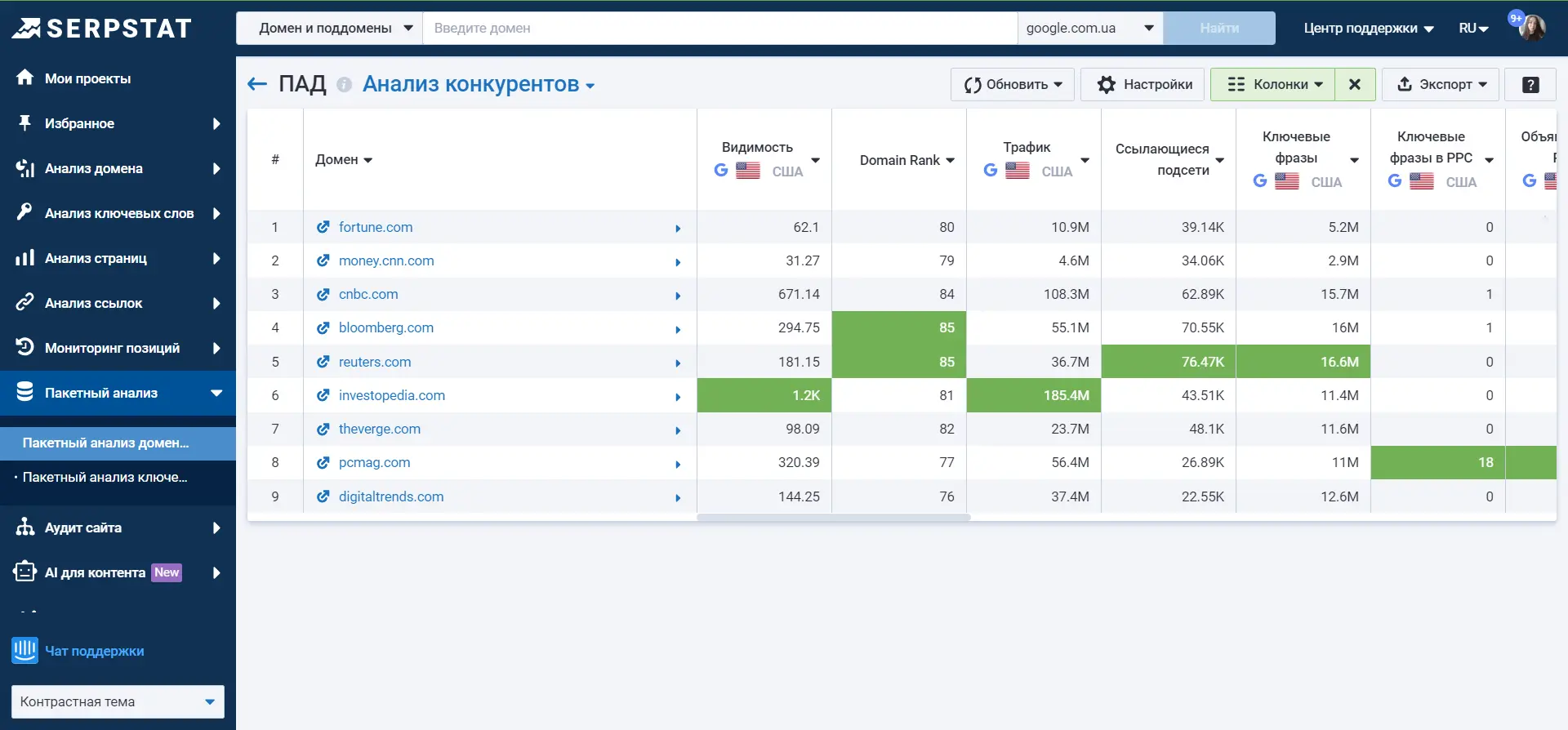Open investopedia.com external link icon
The height and width of the screenshot is (730, 1568).
pos(323,395)
